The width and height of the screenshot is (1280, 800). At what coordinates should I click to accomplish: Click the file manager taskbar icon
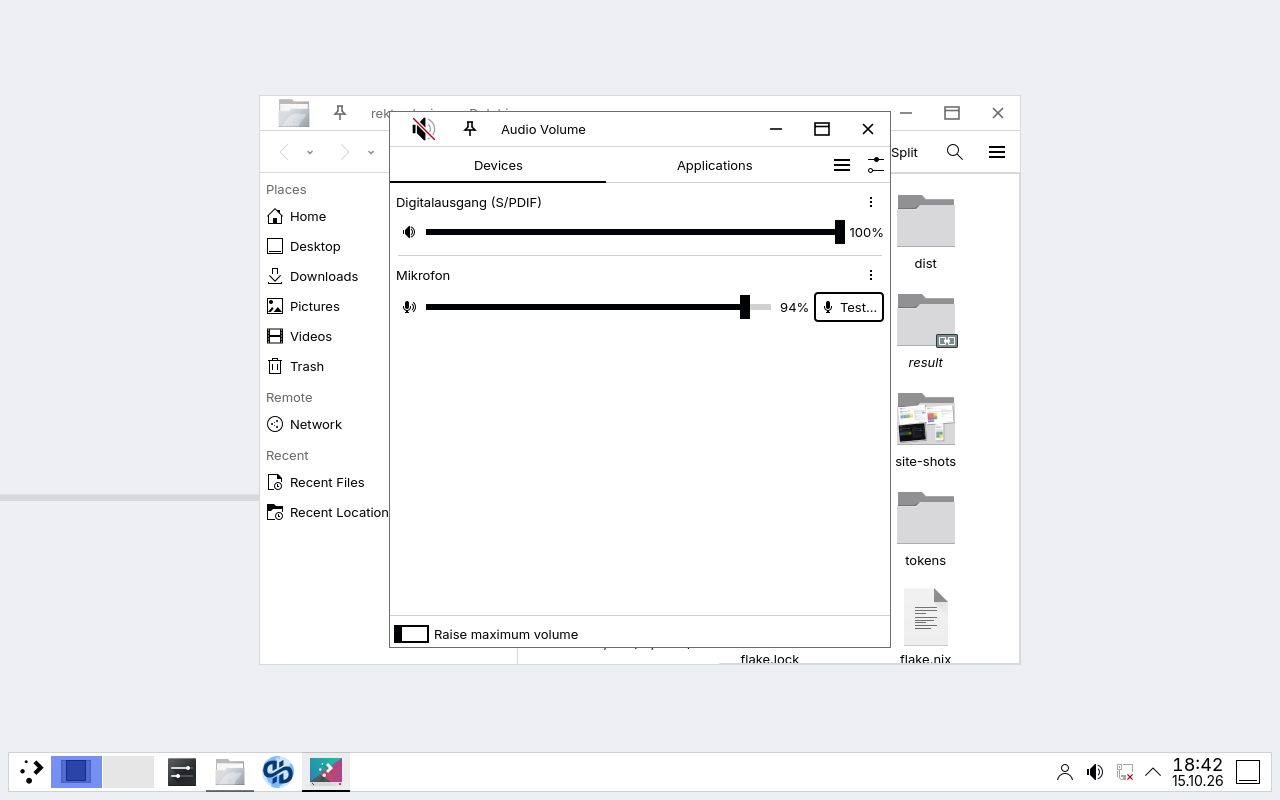(x=230, y=771)
